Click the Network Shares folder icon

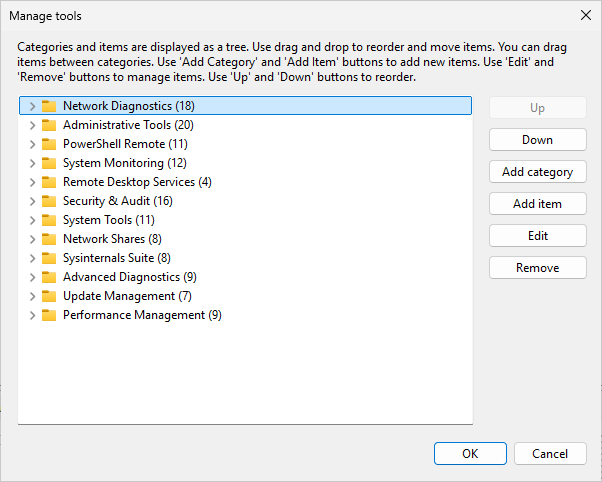click(x=48, y=239)
